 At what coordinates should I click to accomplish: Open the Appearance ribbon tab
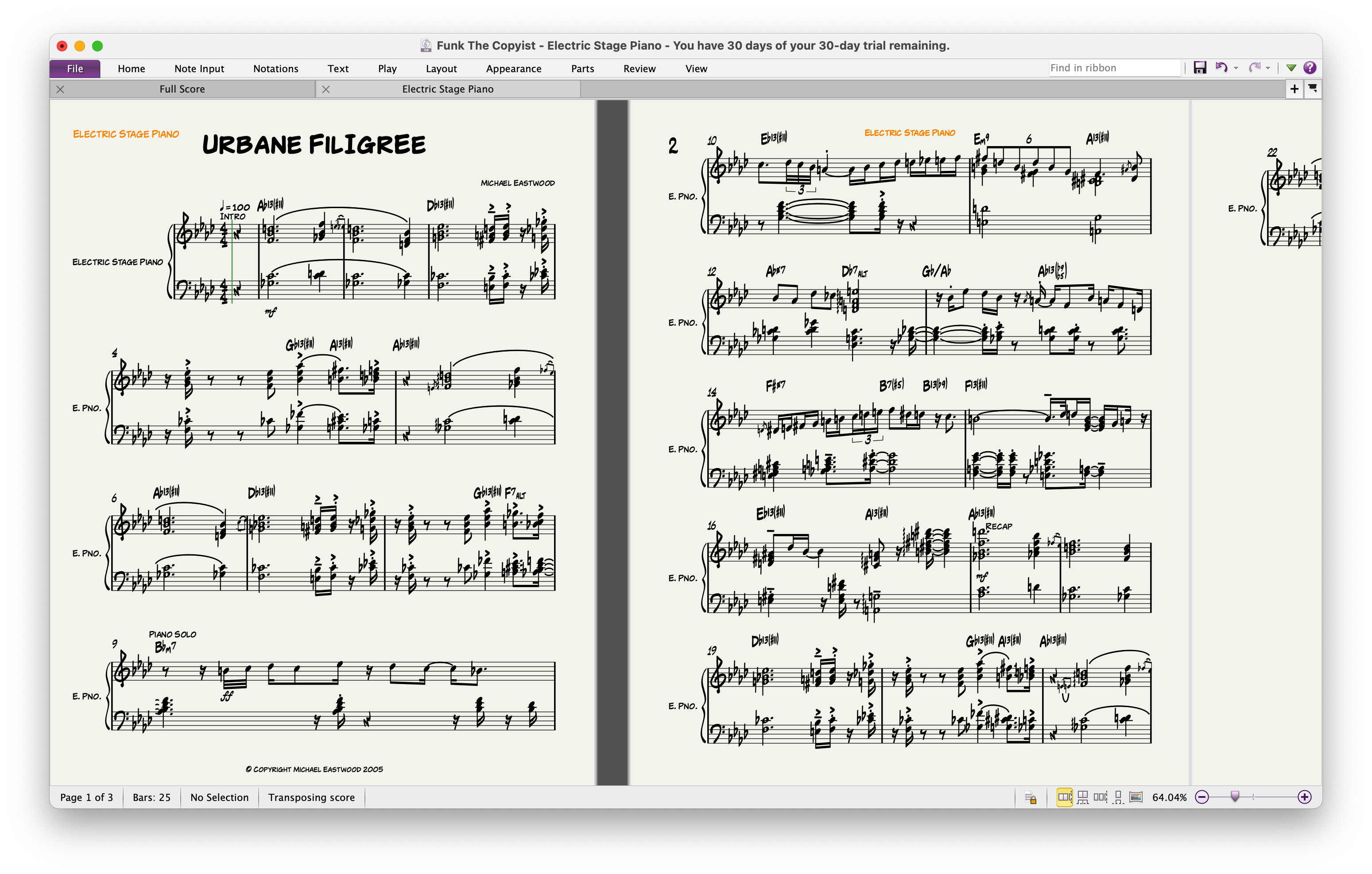tap(514, 68)
